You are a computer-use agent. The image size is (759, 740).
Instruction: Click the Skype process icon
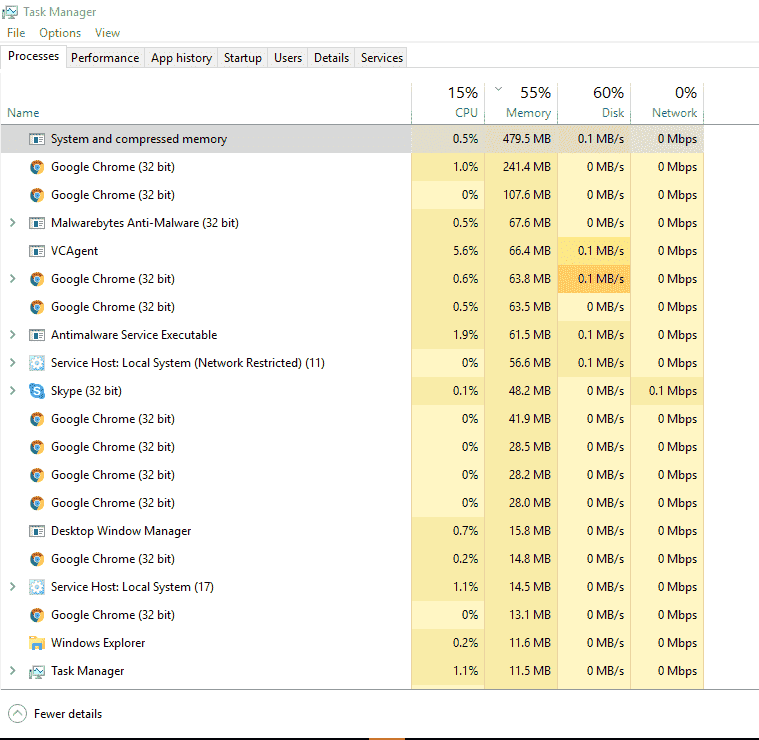37,391
